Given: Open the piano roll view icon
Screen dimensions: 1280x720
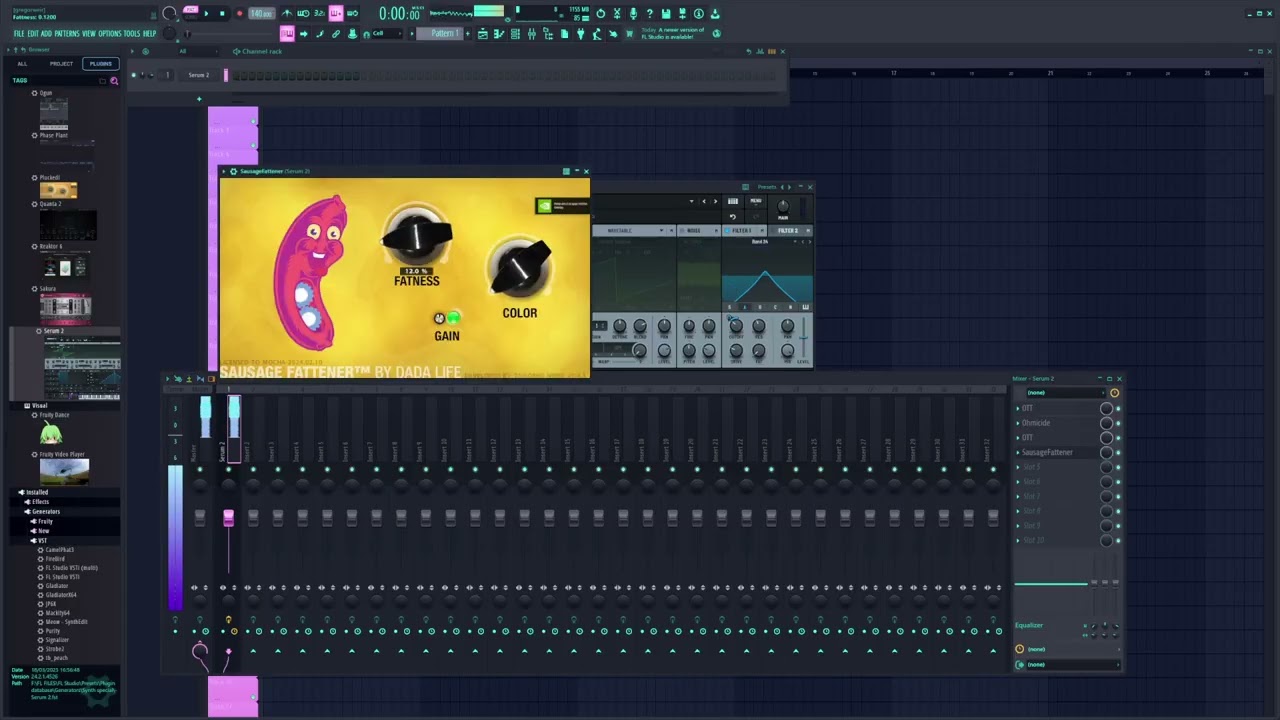Looking at the screenshot, I should 499,33.
